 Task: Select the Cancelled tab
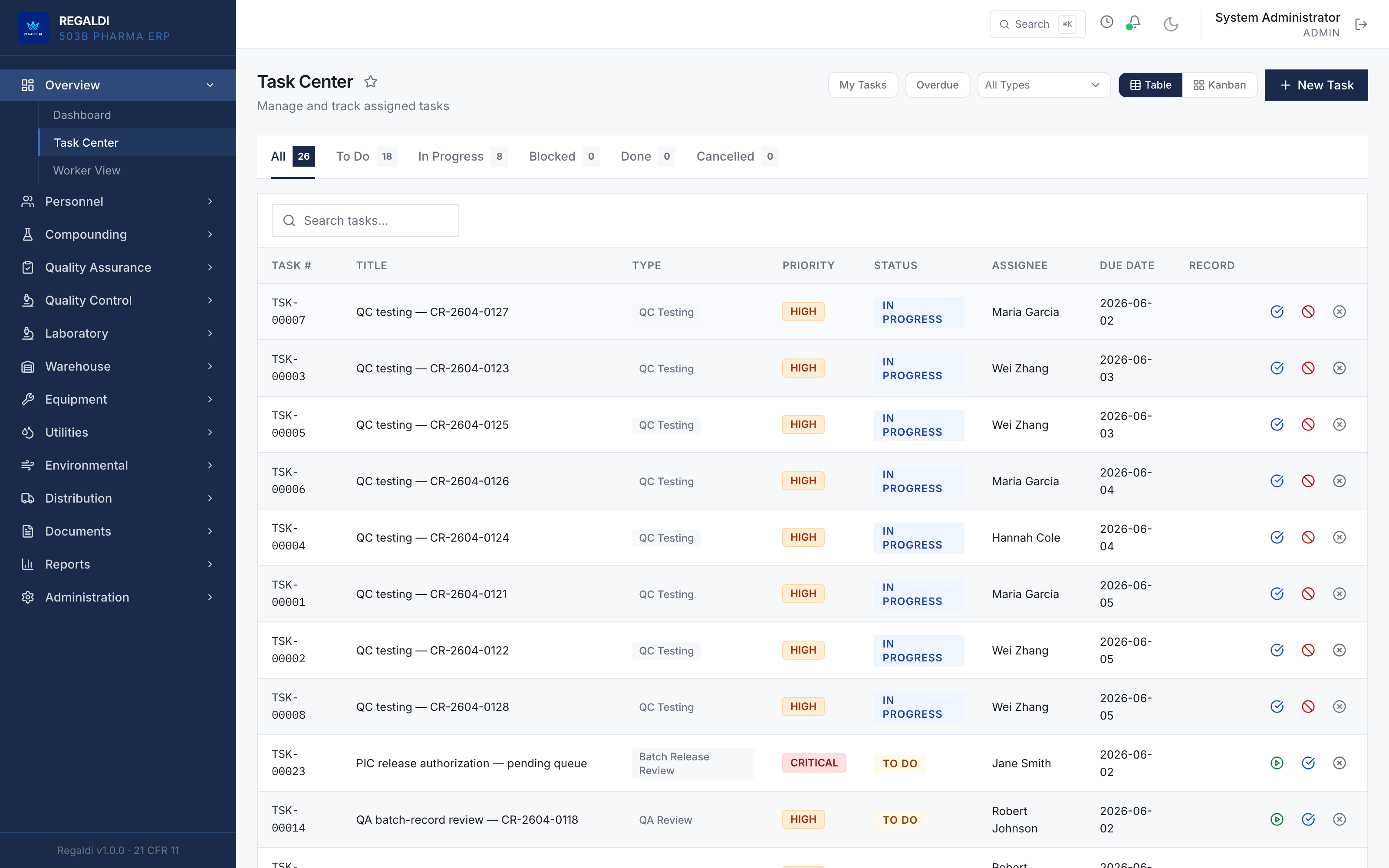tap(737, 156)
